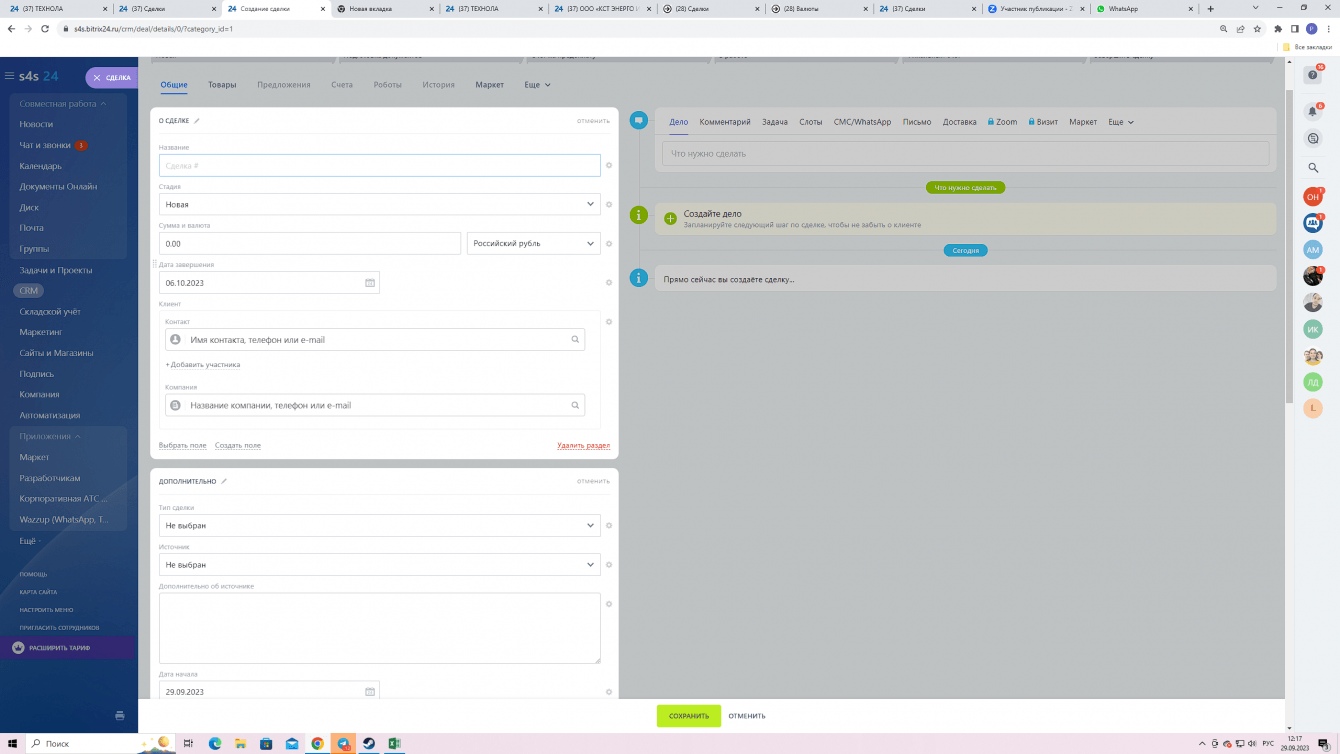This screenshot has height=754, width=1340.
Task: Toggle the hamburger menu beside s4s 24
Action: coord(9,77)
